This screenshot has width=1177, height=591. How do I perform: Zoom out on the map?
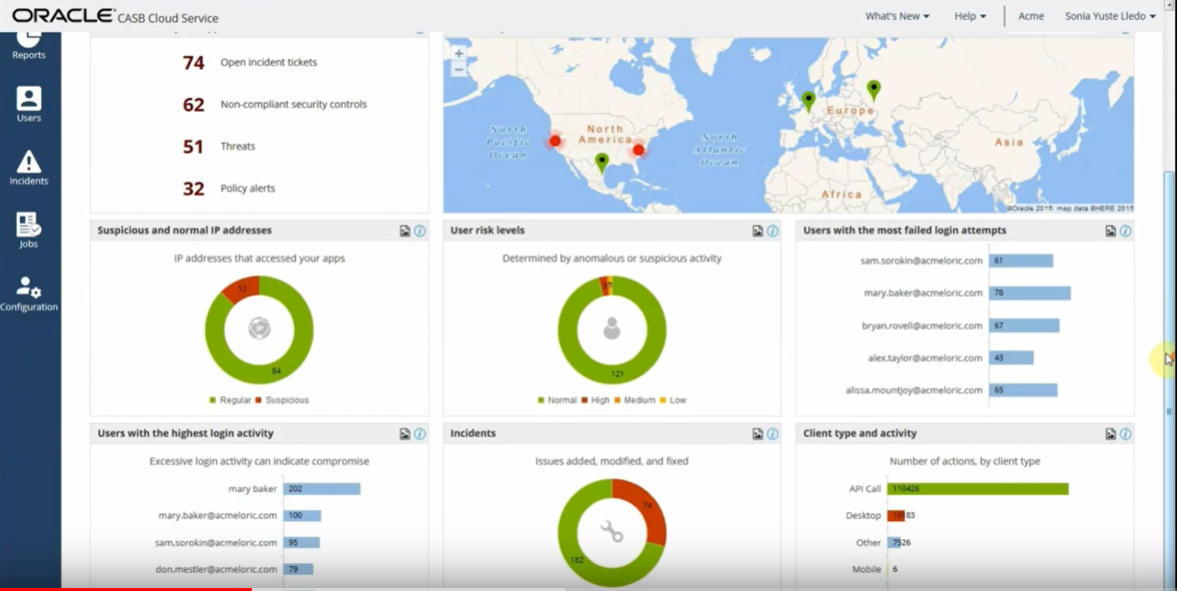[459, 70]
